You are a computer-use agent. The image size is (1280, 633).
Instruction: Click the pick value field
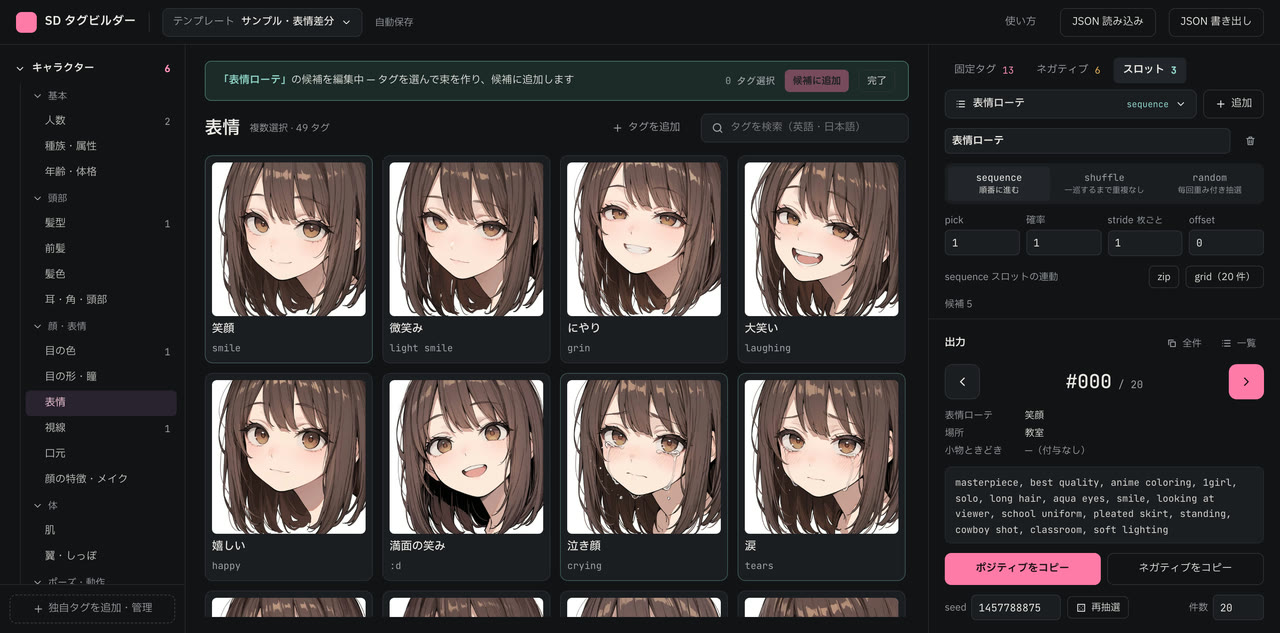point(982,243)
